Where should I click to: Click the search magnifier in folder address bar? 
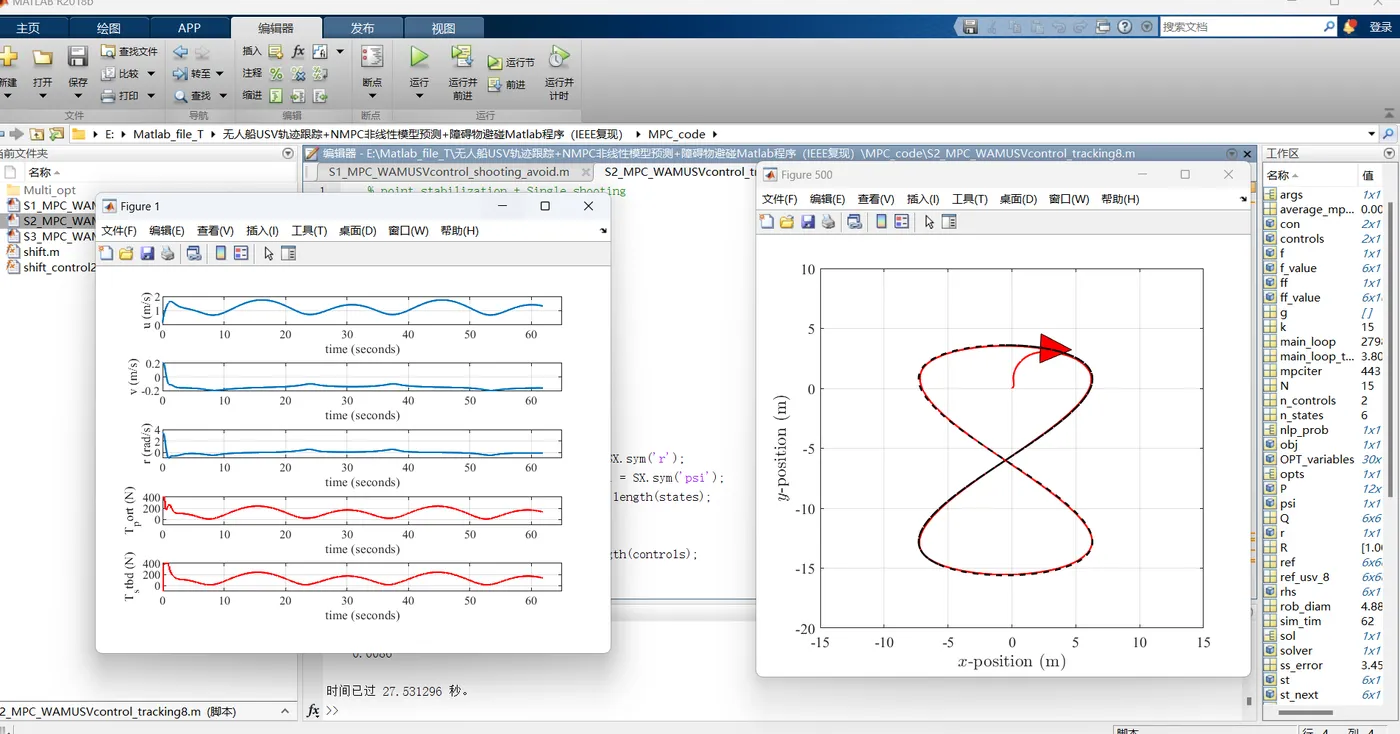[x=1388, y=134]
